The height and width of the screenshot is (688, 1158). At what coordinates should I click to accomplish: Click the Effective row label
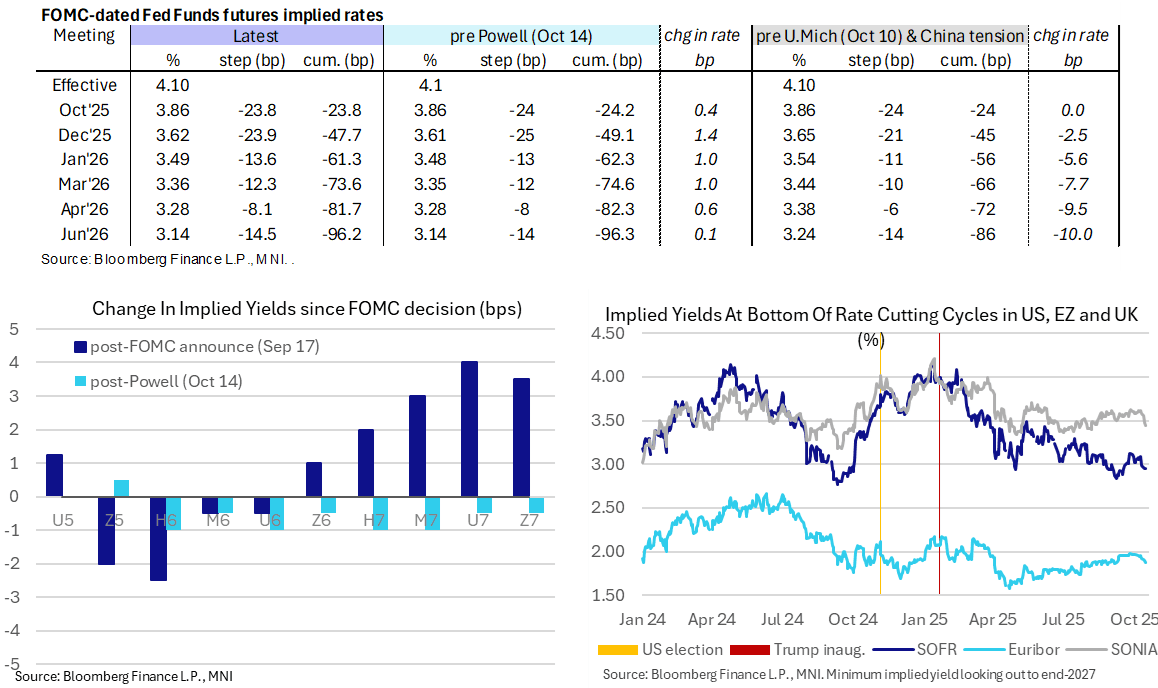[x=84, y=85]
